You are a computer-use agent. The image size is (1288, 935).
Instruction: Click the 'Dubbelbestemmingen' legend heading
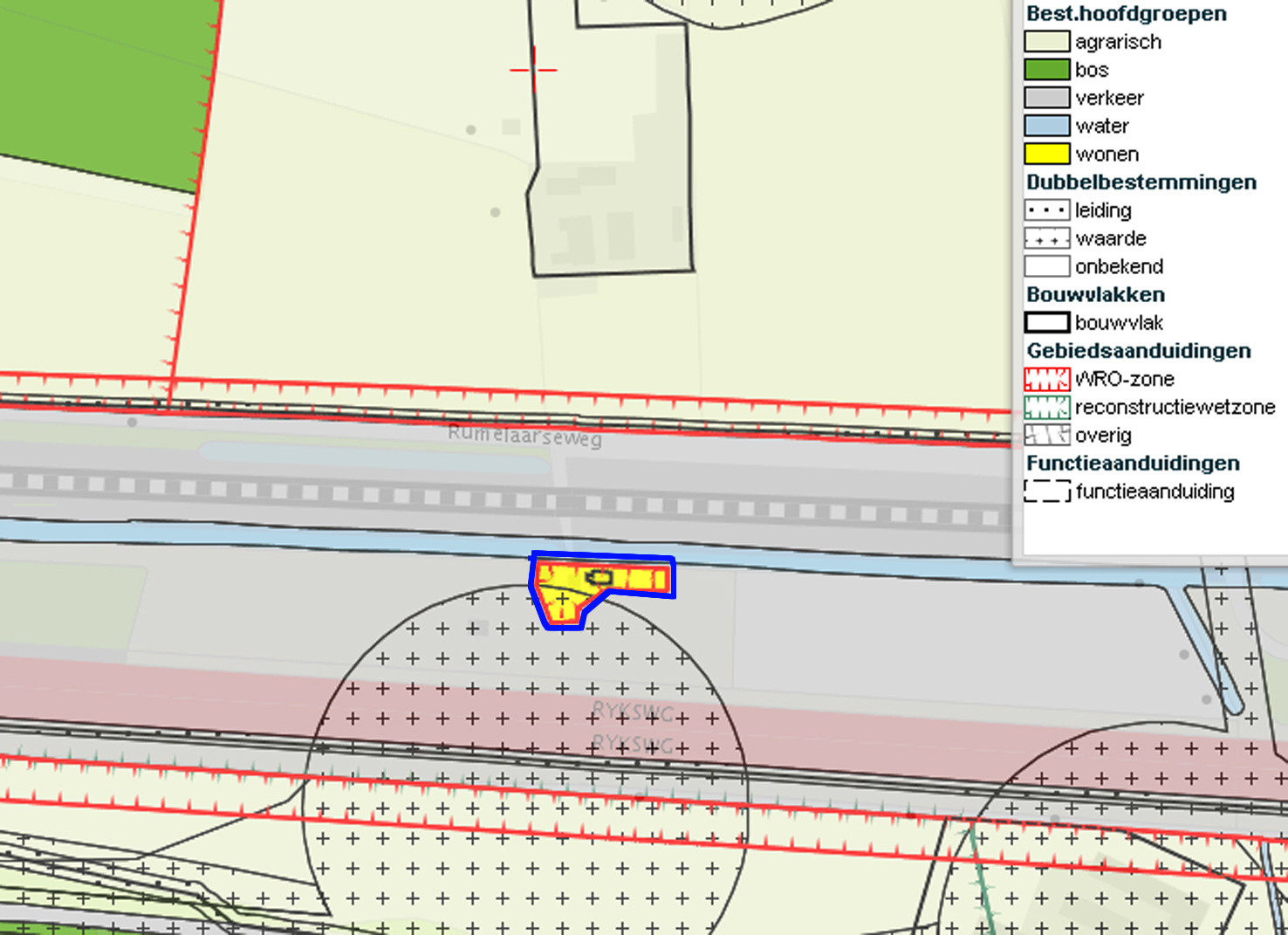point(1141,182)
